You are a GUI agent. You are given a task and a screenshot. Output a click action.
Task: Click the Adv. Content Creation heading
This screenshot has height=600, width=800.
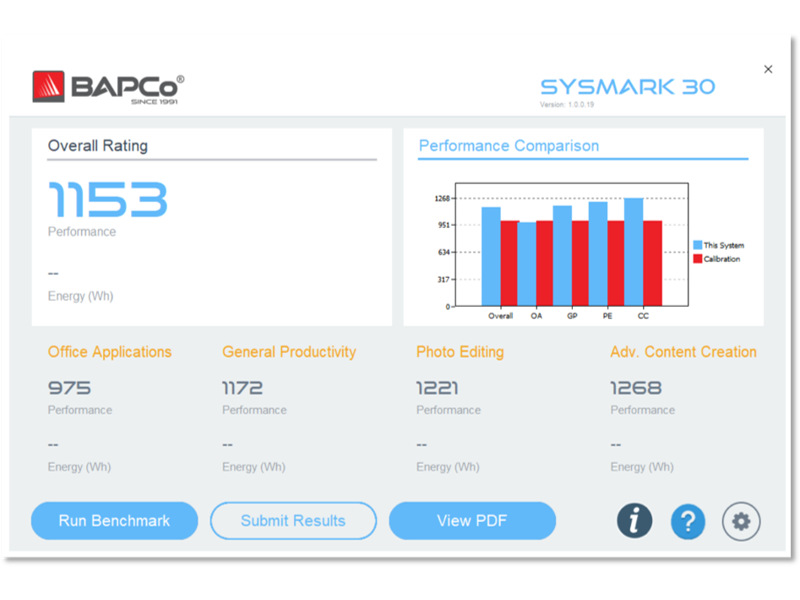click(x=683, y=352)
